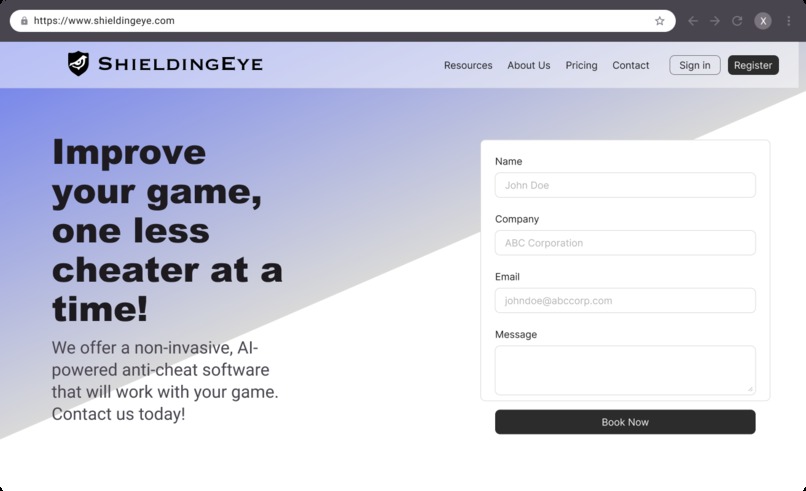Click the 'Improve your game' headline
The height and width of the screenshot is (491, 806).
tap(168, 230)
